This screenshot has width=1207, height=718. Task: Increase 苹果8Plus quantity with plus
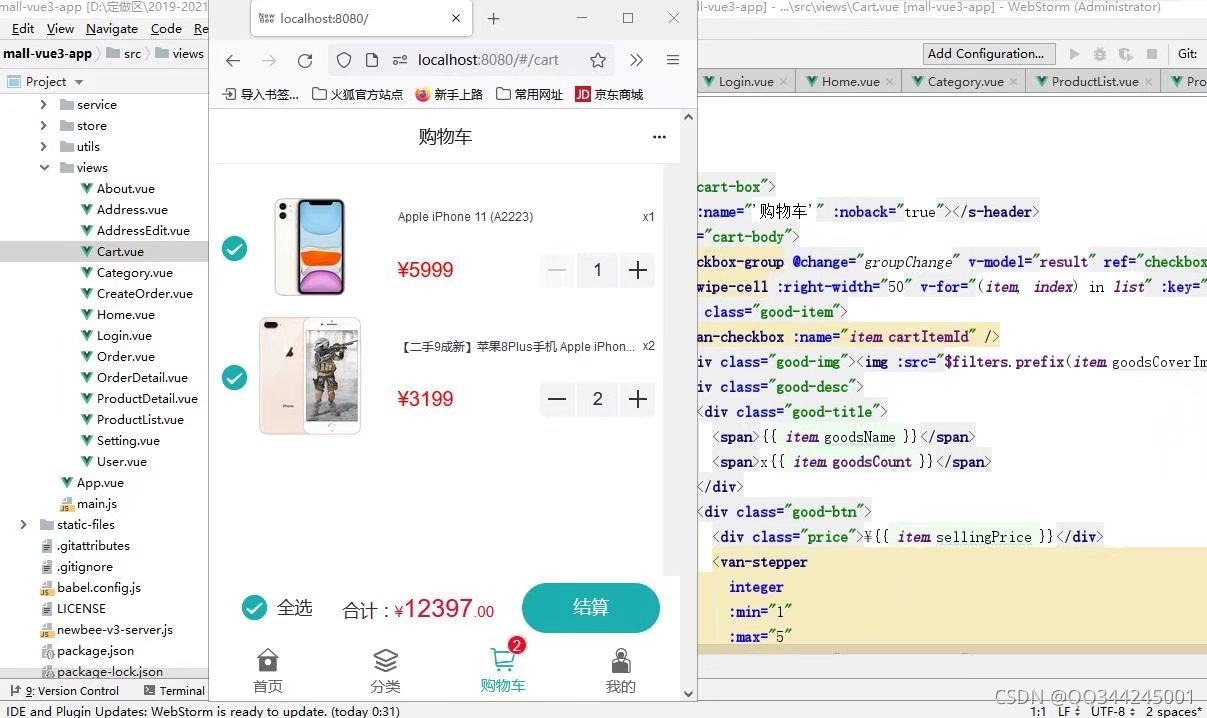638,399
